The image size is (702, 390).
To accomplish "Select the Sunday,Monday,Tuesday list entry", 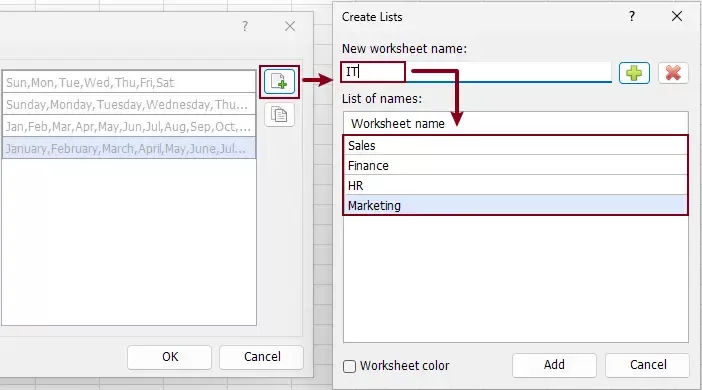I will pos(129,104).
